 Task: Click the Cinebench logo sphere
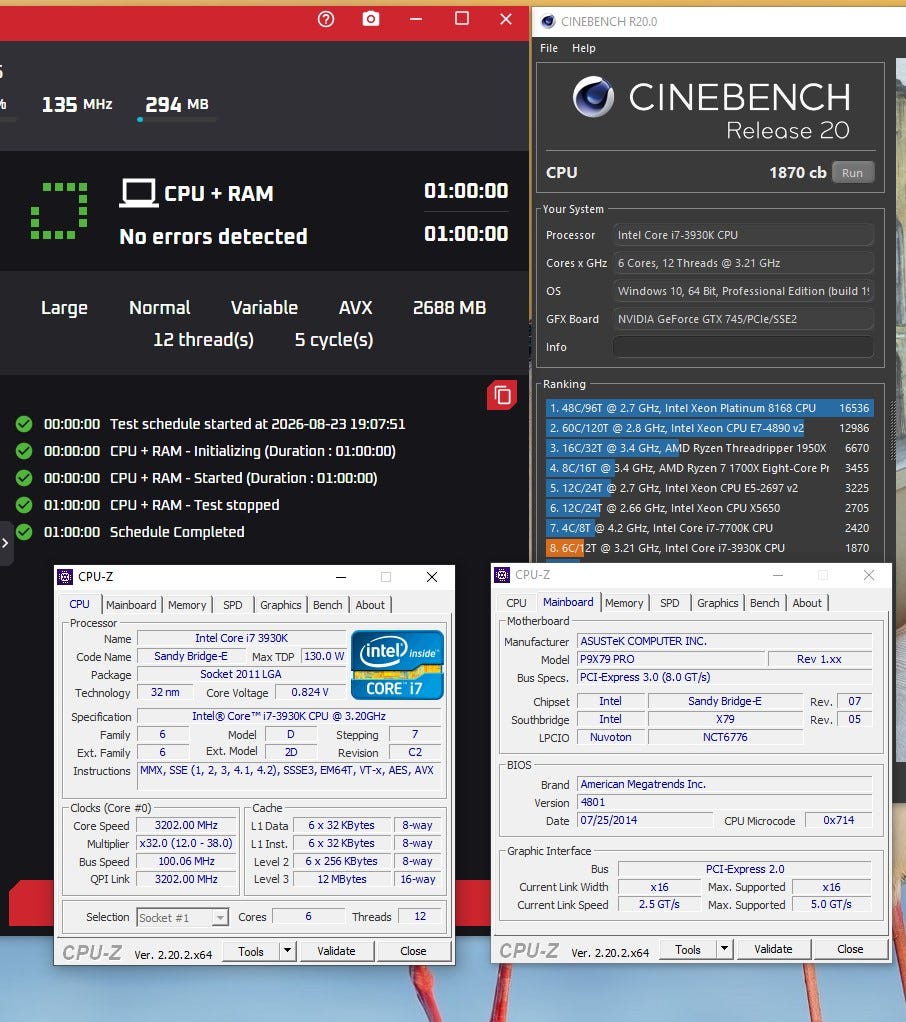point(592,96)
